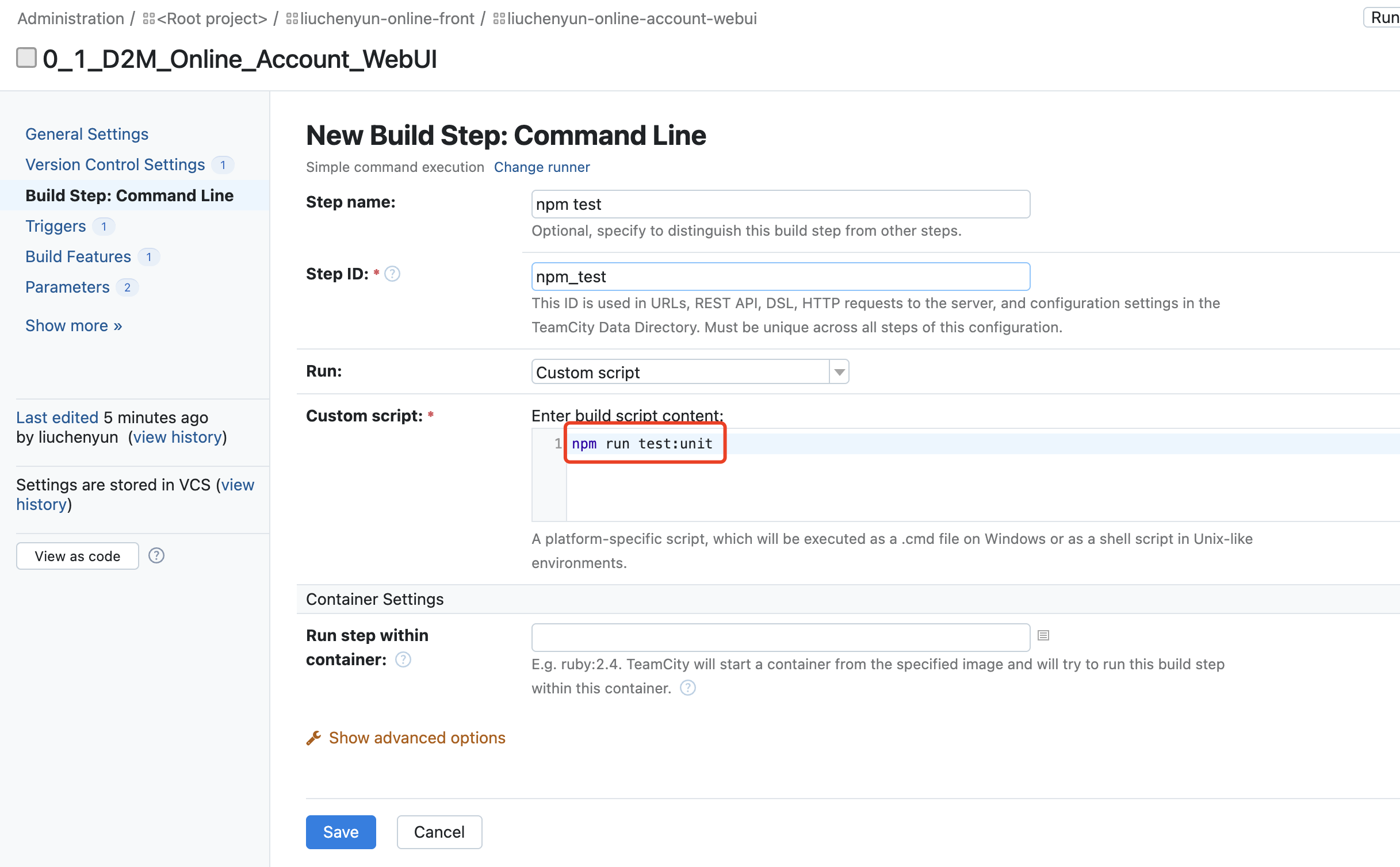Expand sidebar with Show more link
Image resolution: width=1400 pixels, height=867 pixels.
click(x=74, y=325)
